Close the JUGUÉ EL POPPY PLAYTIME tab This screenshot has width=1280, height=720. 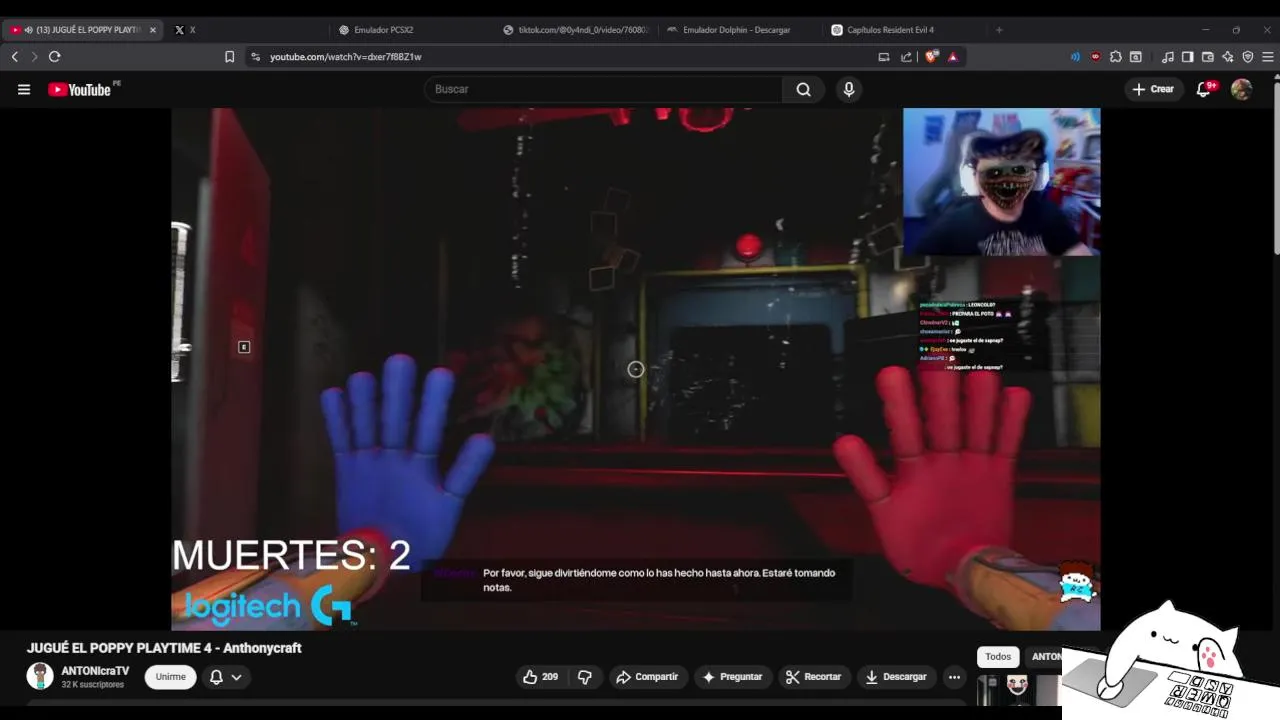pyautogui.click(x=153, y=30)
